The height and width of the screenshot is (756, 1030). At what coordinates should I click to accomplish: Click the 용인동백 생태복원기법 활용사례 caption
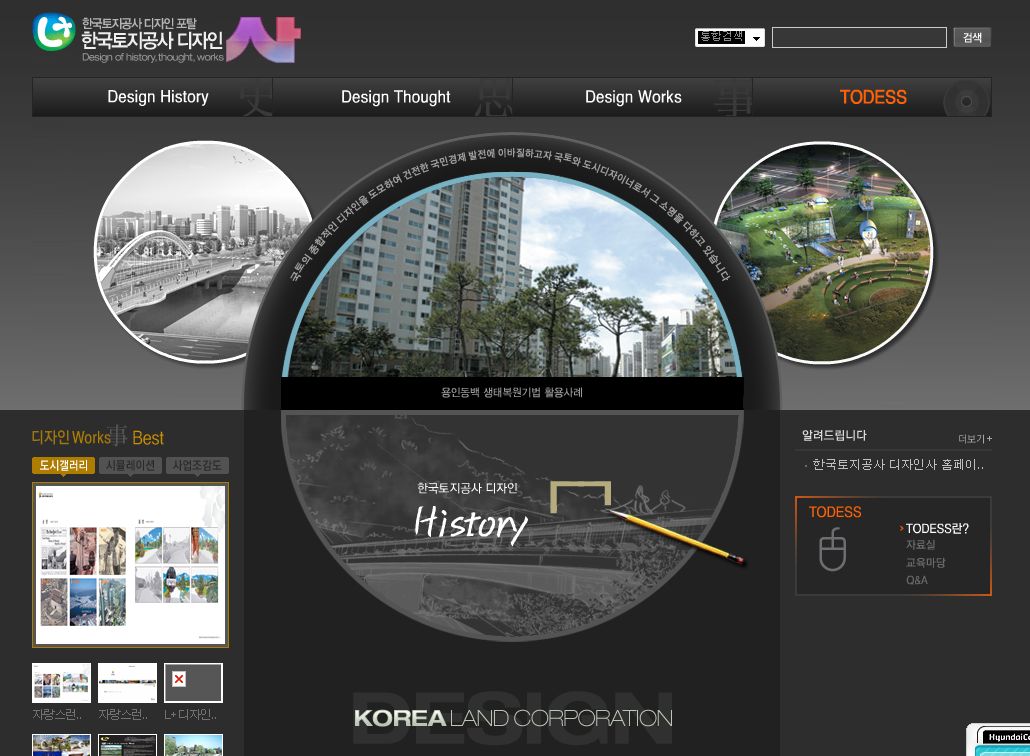512,393
